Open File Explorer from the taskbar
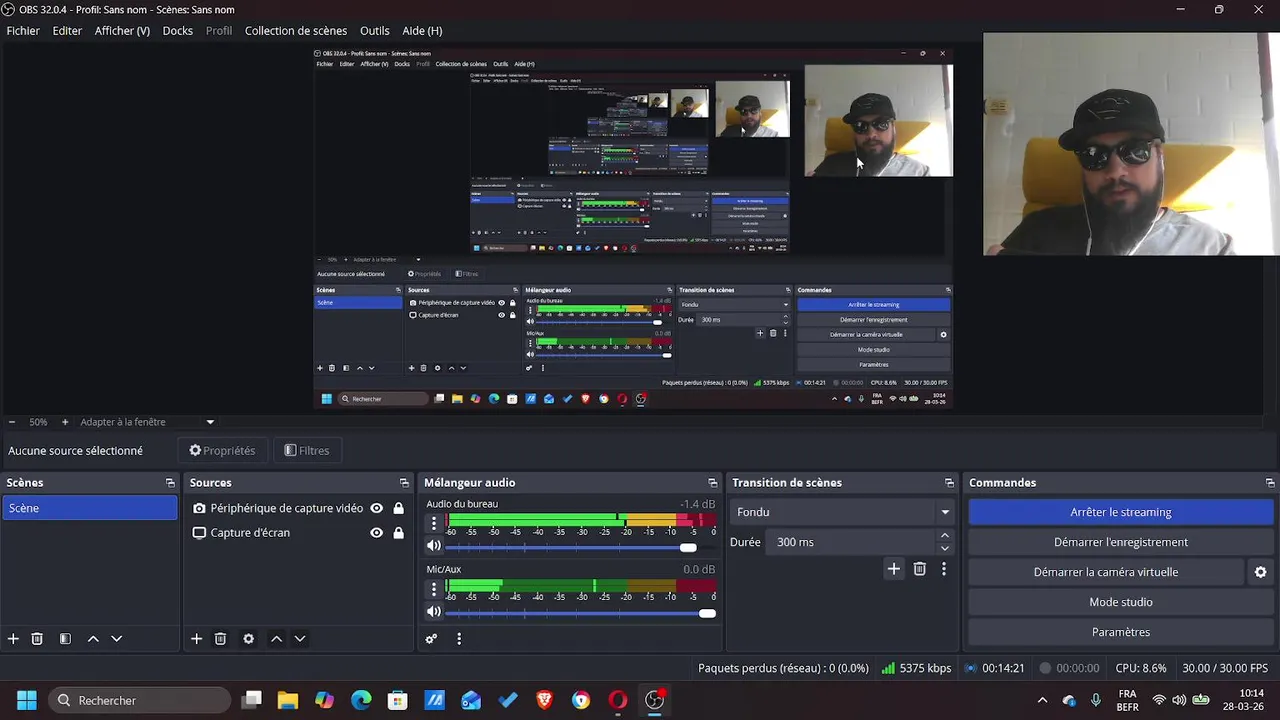The image size is (1280, 720). point(288,700)
